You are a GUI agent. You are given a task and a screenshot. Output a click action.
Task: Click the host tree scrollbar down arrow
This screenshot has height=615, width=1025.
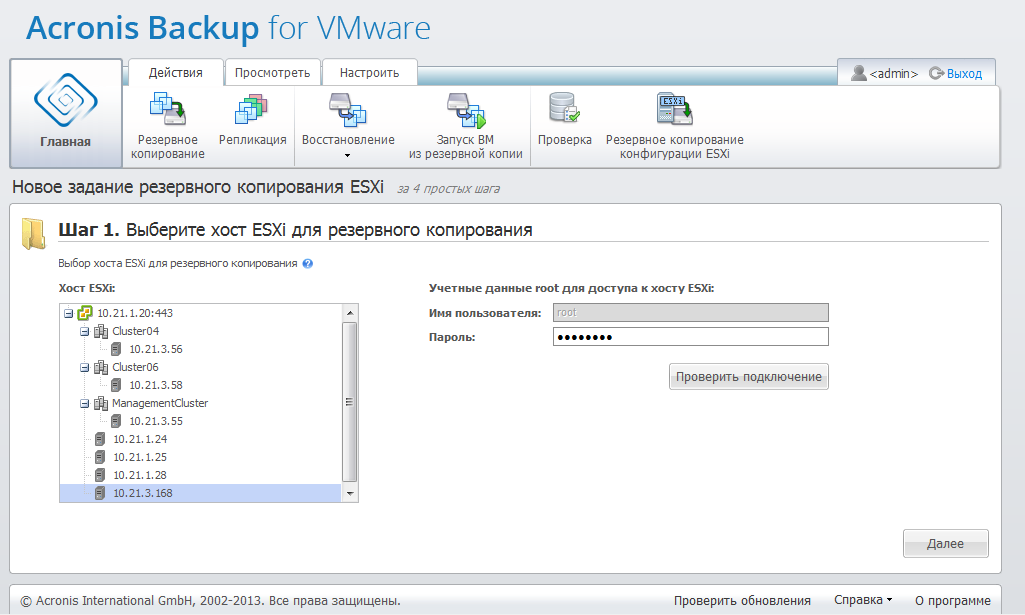(x=350, y=493)
